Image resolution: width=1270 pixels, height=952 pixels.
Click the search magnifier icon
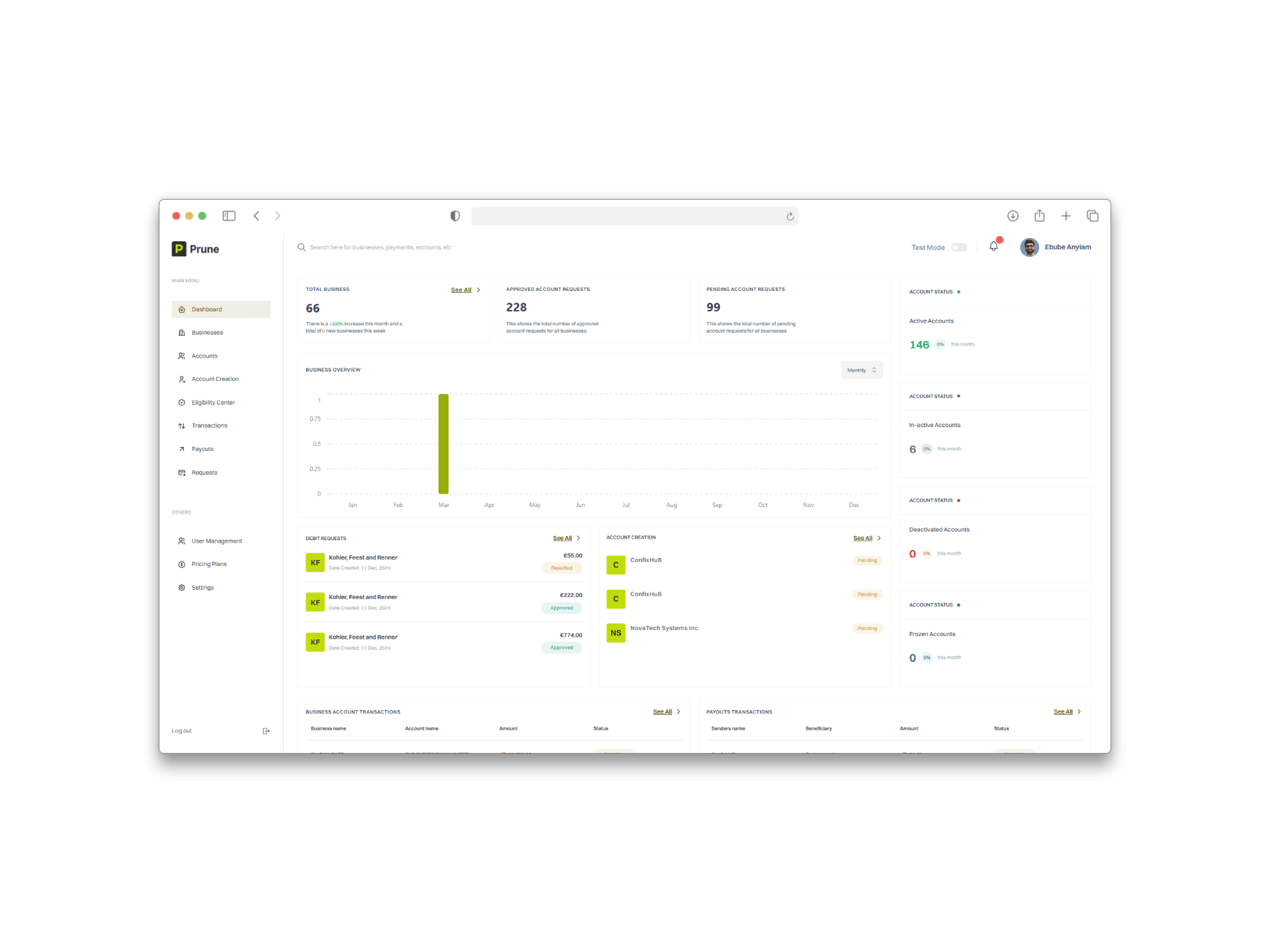click(x=302, y=247)
